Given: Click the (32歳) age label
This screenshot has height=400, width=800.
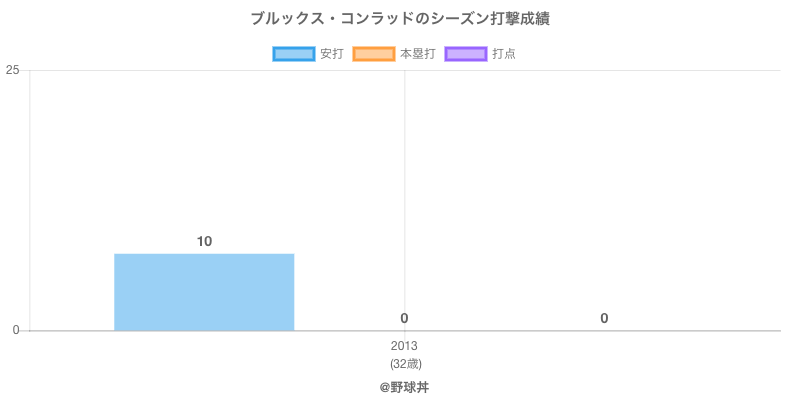Looking at the screenshot, I should (x=406, y=364).
